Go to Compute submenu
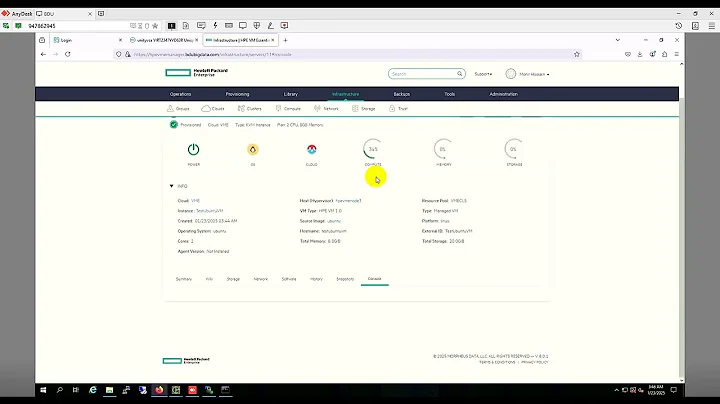Image resolution: width=720 pixels, height=404 pixels. coord(288,109)
